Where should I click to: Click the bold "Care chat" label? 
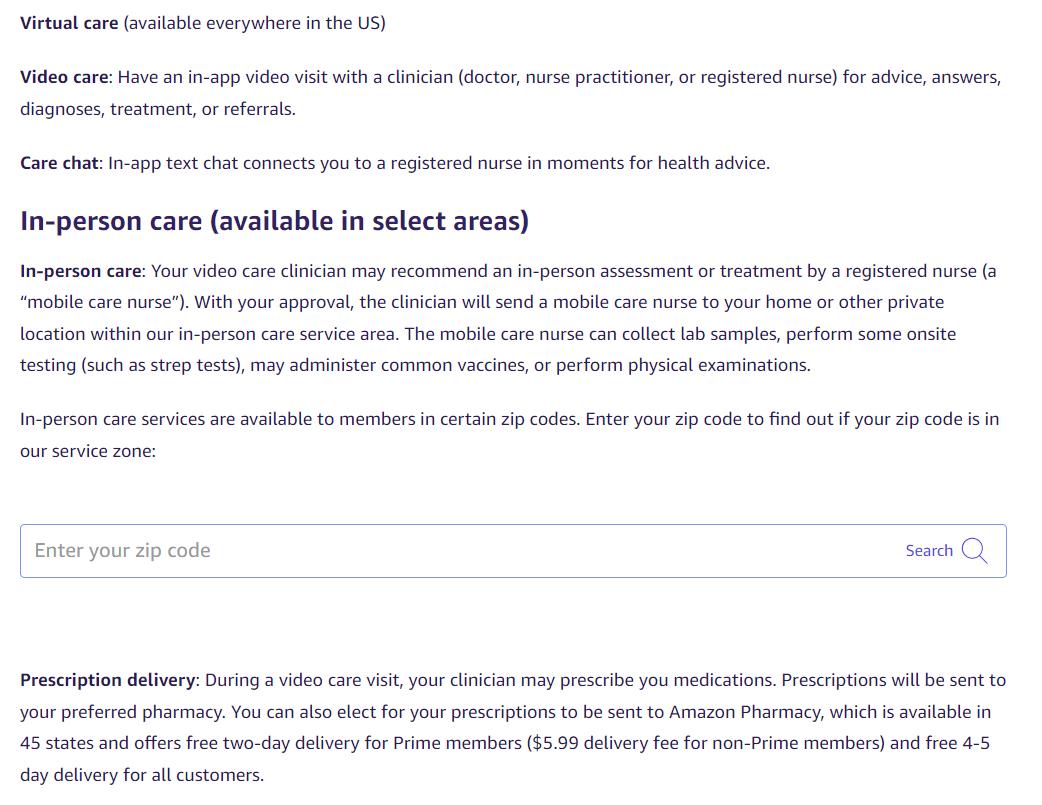click(x=60, y=163)
